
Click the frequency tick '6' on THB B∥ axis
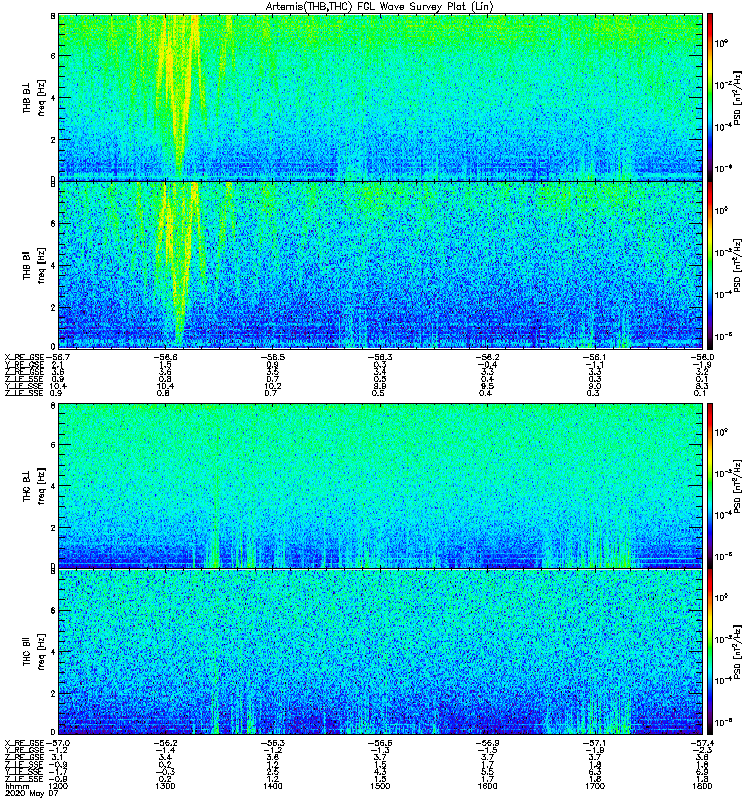click(x=53, y=223)
